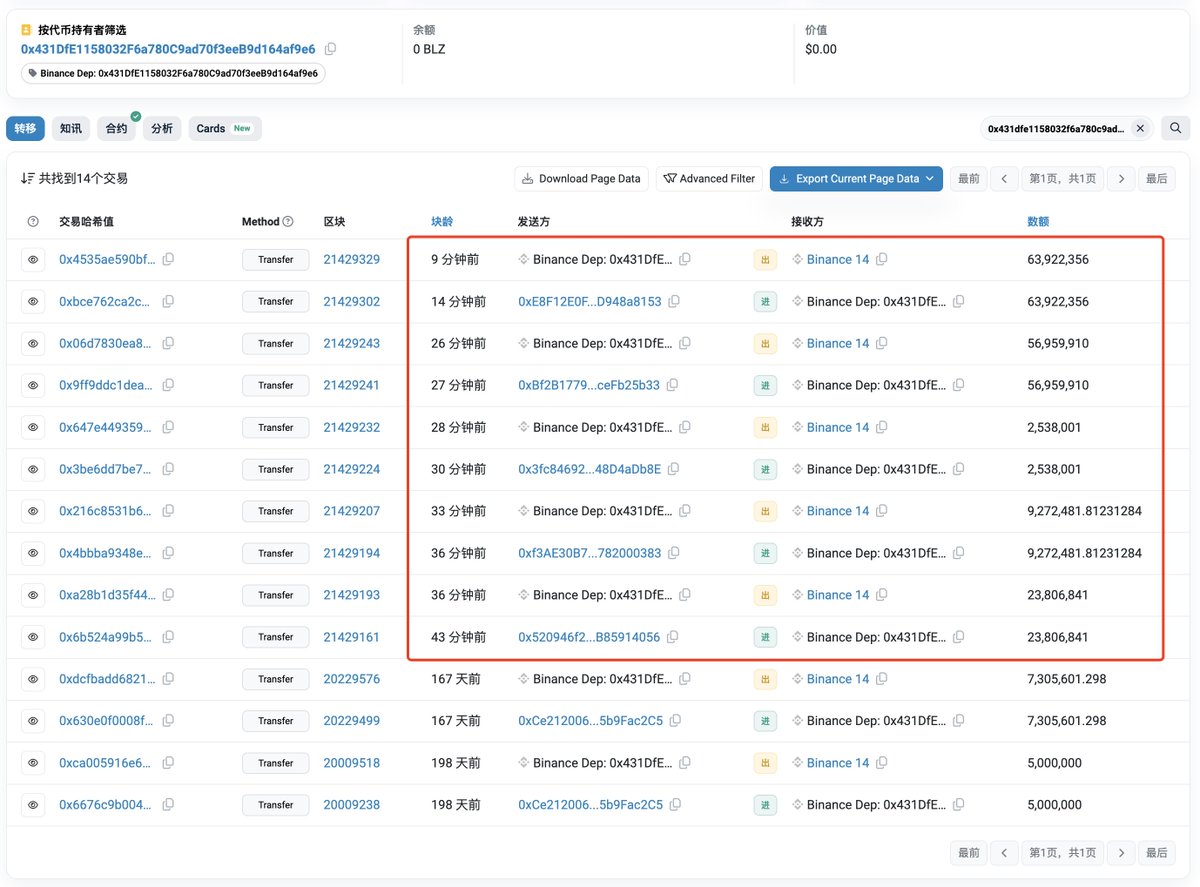The width and height of the screenshot is (1200, 887).
Task: Jump to 最前 page in bottom pagination
Action: coord(968,852)
